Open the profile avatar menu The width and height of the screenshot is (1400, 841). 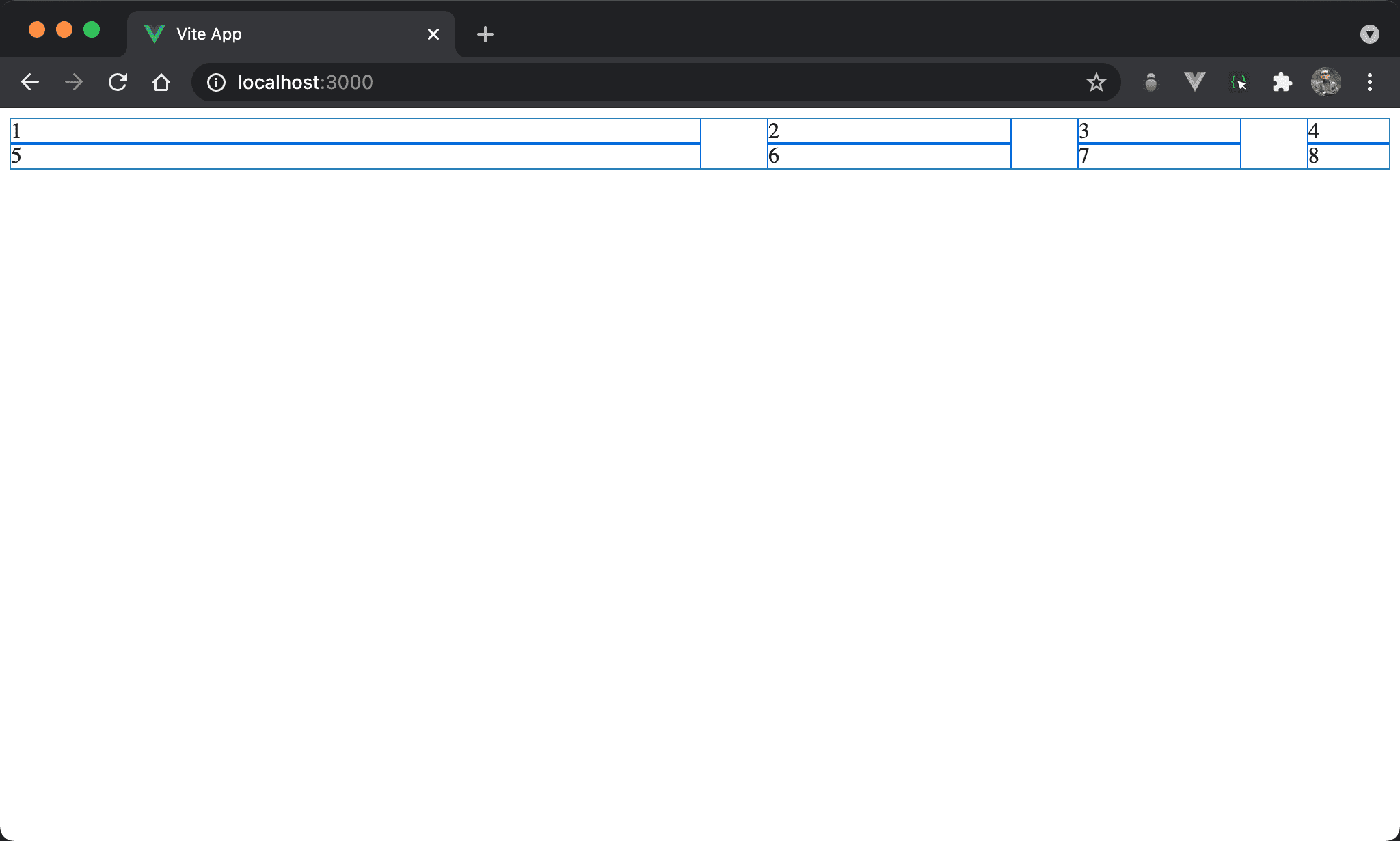point(1325,83)
